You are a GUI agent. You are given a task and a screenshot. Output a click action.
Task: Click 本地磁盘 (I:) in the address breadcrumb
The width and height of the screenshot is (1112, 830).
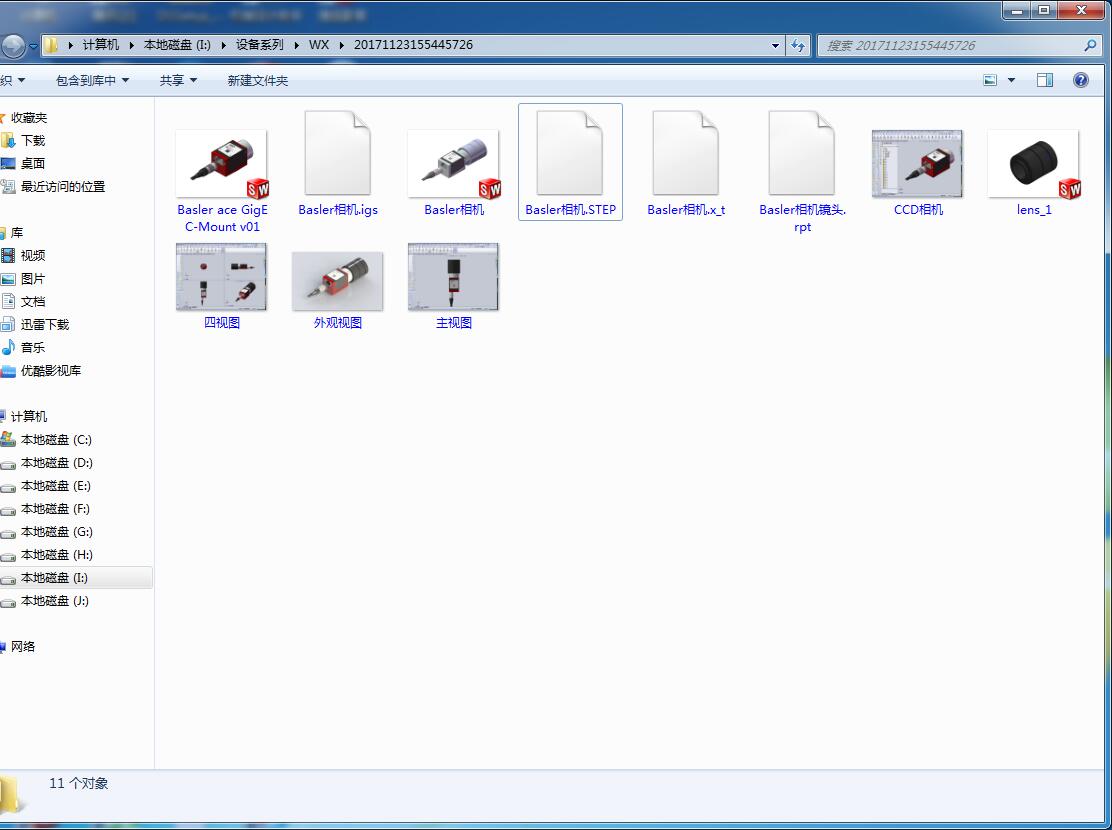tap(177, 45)
